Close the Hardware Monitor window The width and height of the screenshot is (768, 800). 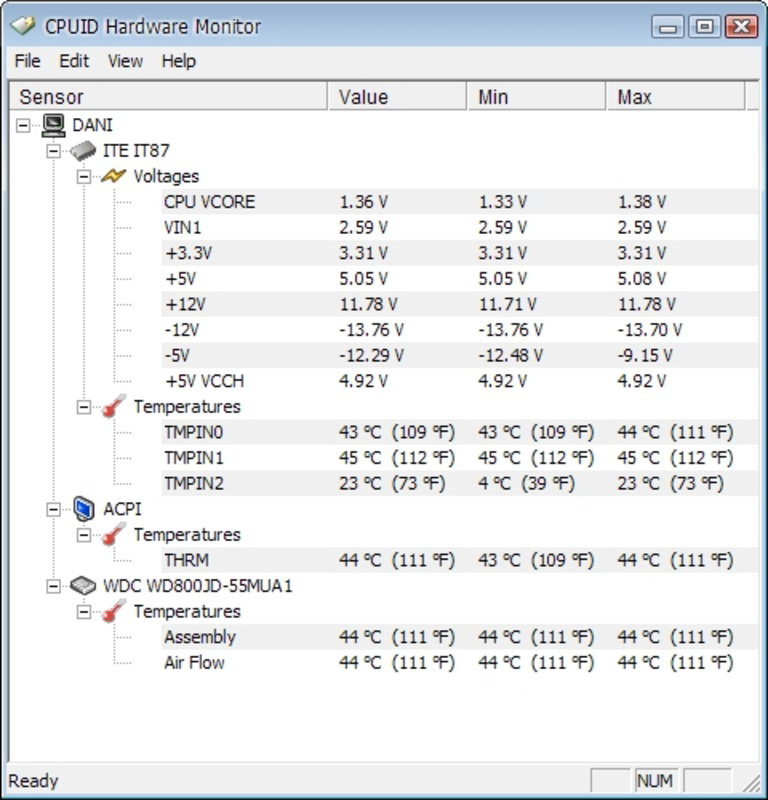point(741,27)
